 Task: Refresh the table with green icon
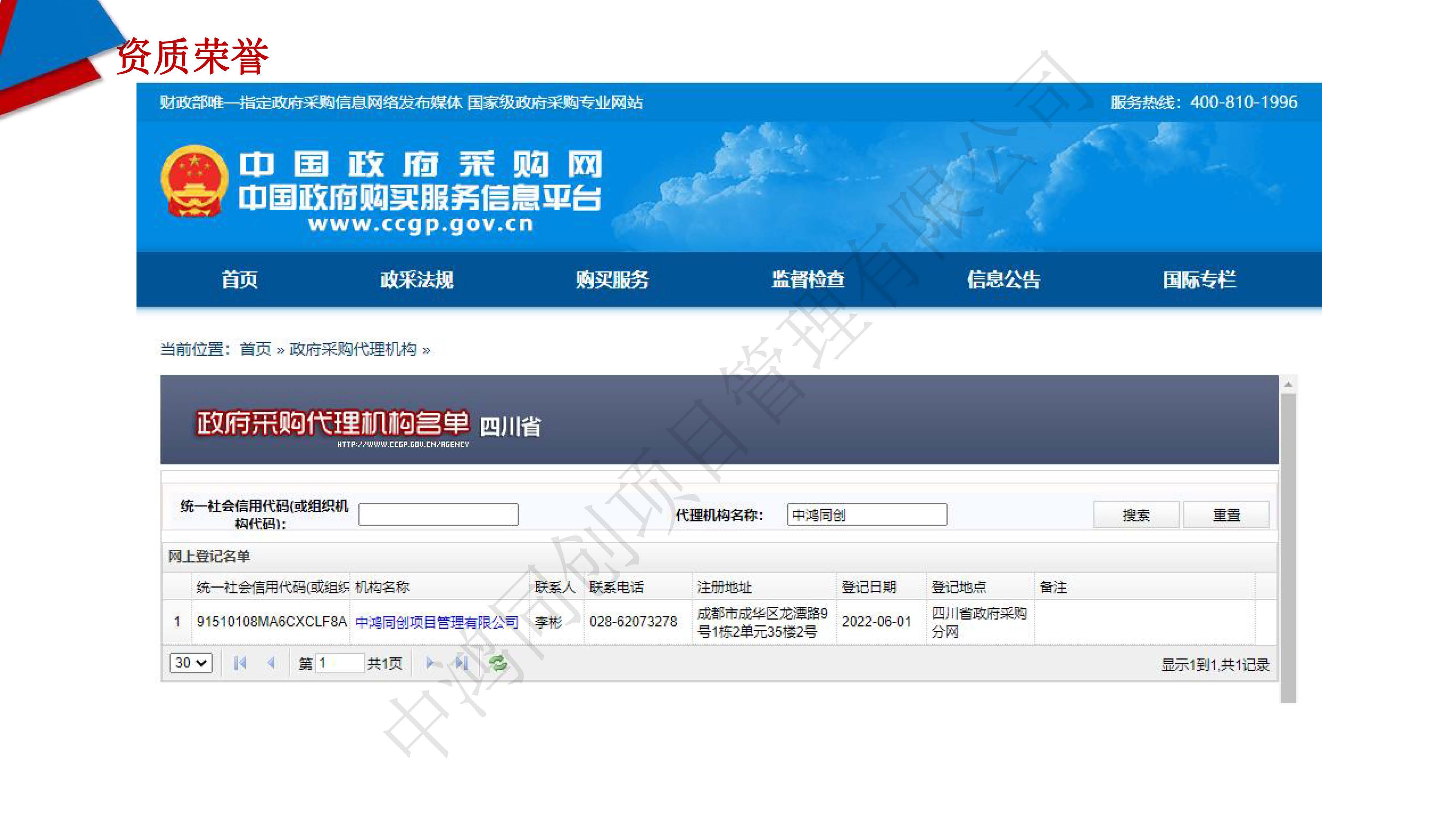pos(498,663)
